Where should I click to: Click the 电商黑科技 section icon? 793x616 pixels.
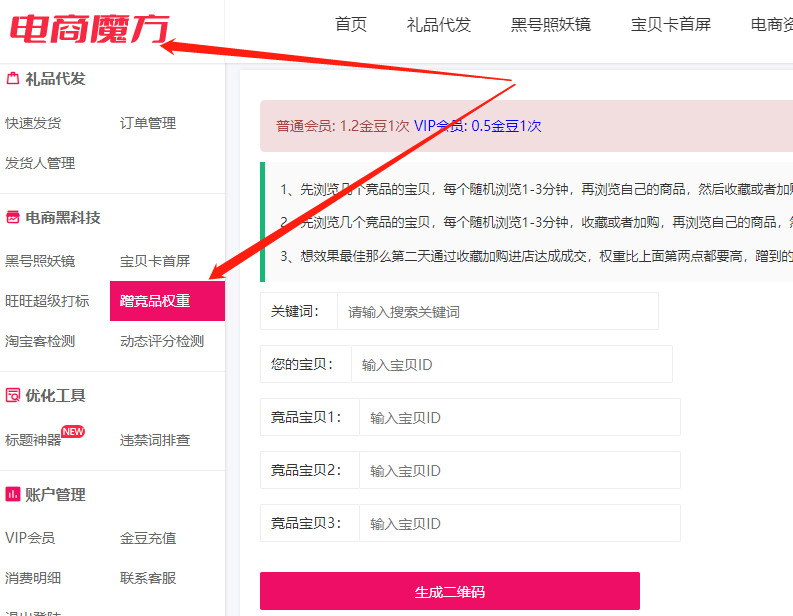pyautogui.click(x=13, y=217)
